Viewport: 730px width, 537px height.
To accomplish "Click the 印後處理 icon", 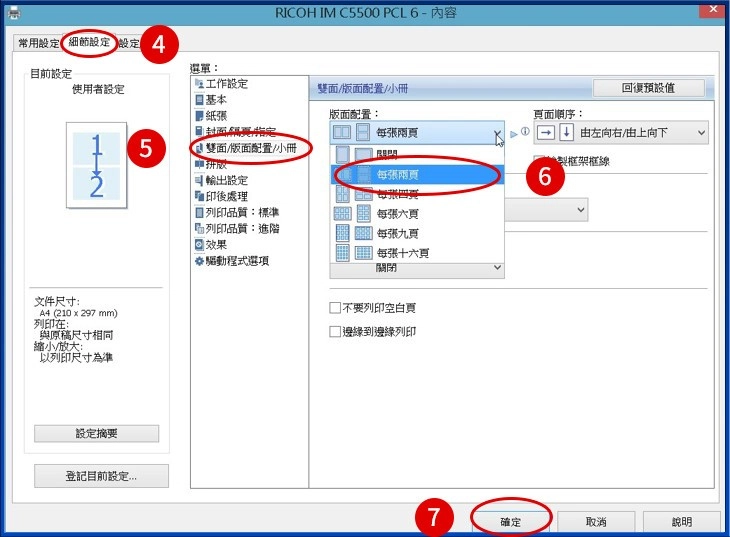I will pyautogui.click(x=199, y=196).
